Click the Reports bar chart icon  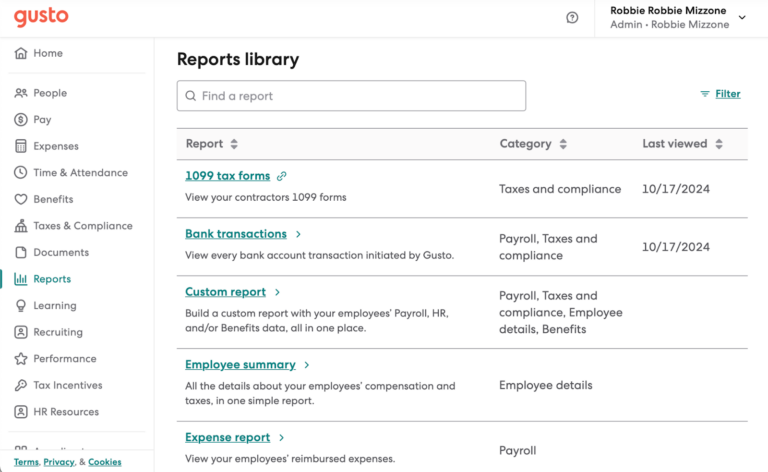click(21, 279)
